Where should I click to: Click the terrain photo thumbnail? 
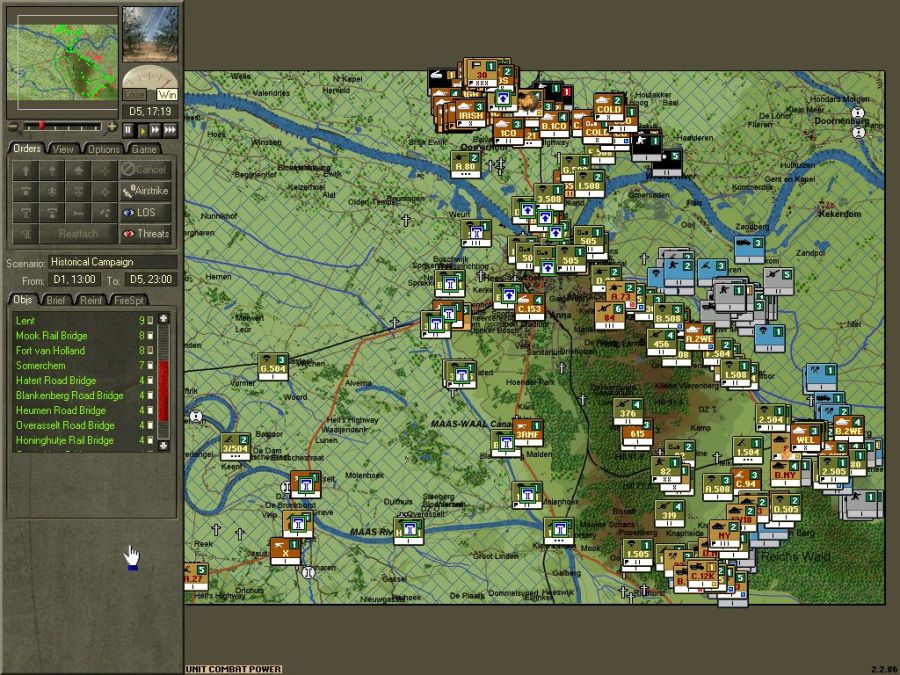pyautogui.click(x=150, y=34)
